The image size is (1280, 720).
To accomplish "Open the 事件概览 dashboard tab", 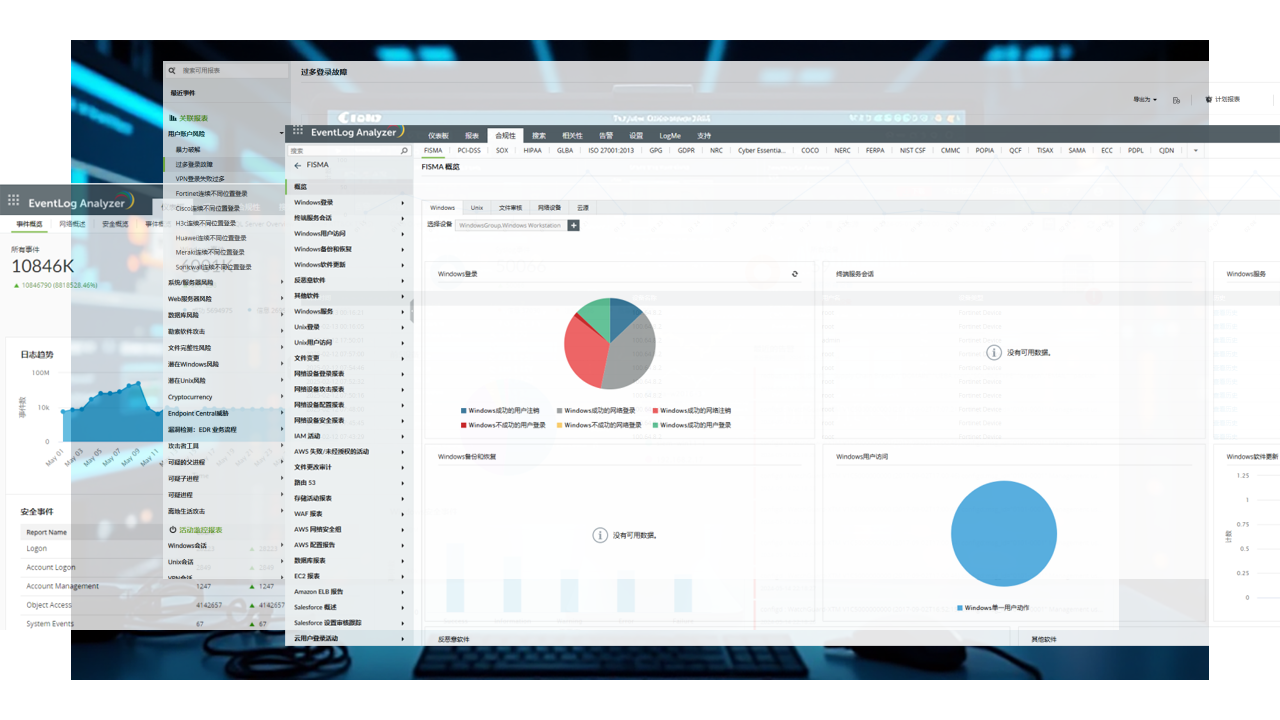I will click(x=29, y=225).
